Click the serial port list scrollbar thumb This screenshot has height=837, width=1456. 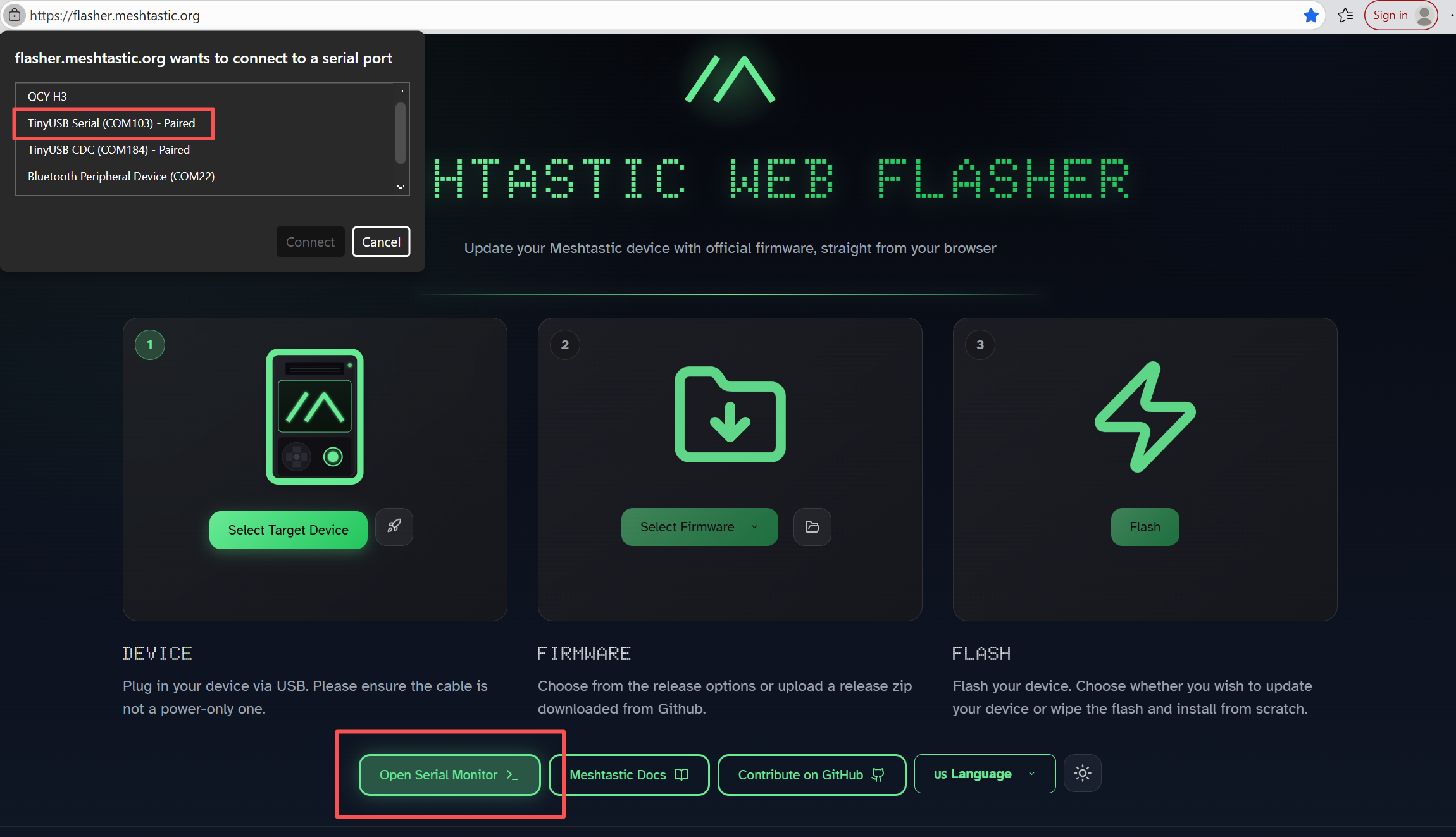pos(401,133)
